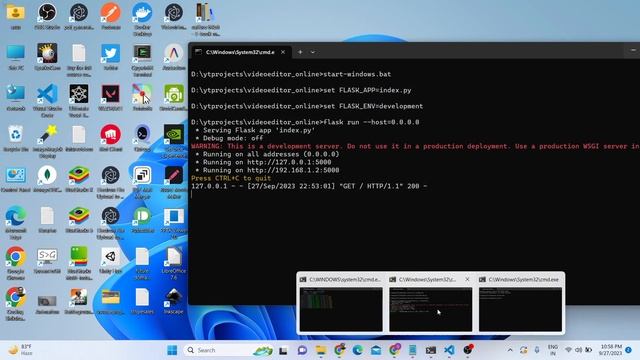640x360 pixels.
Task: Select the cmd.exe terminal tab
Action: coord(241,52)
